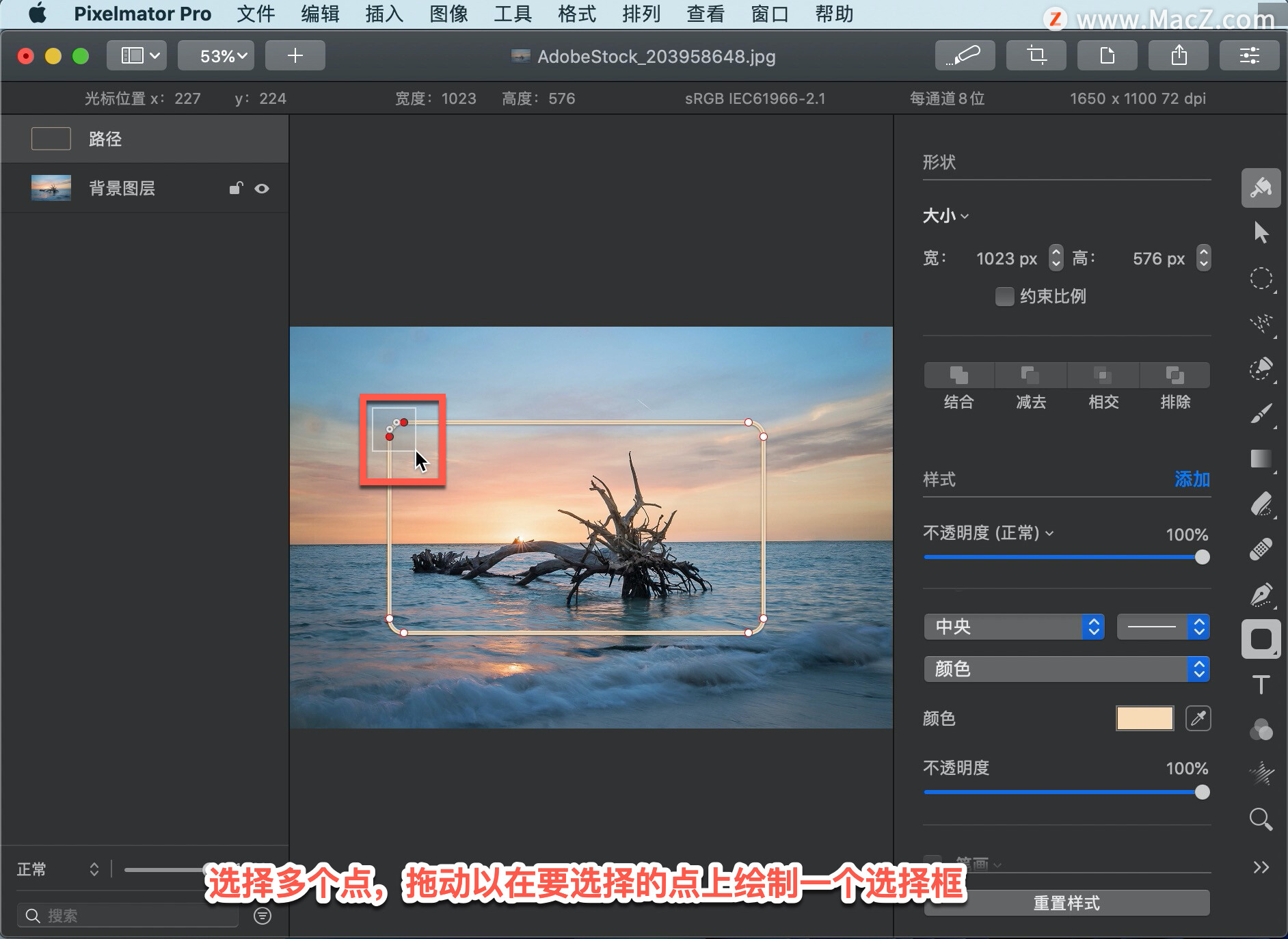Open the 53% zoom level dropdown
1288x939 pixels.
[x=216, y=55]
